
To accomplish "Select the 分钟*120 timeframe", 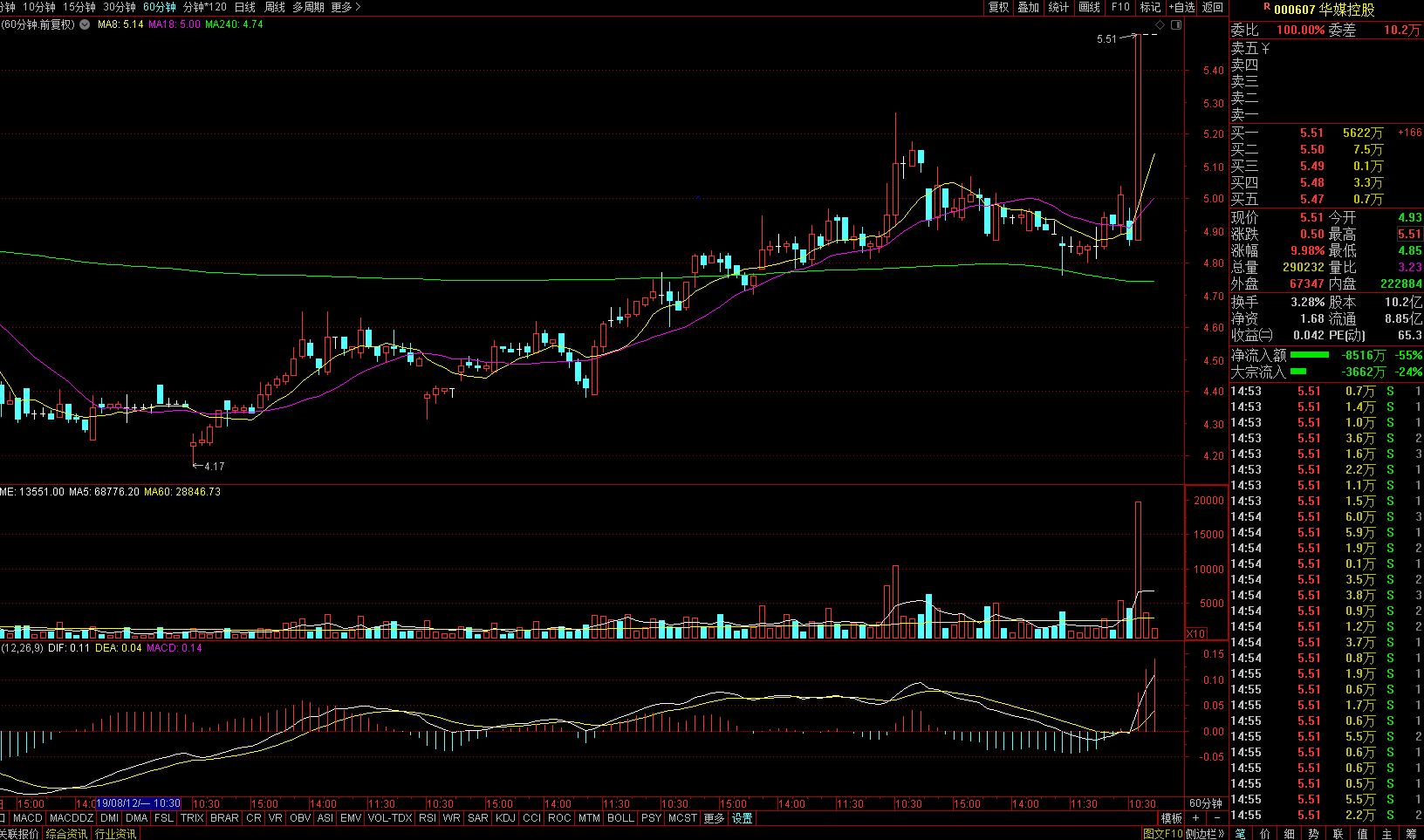I will [x=205, y=7].
